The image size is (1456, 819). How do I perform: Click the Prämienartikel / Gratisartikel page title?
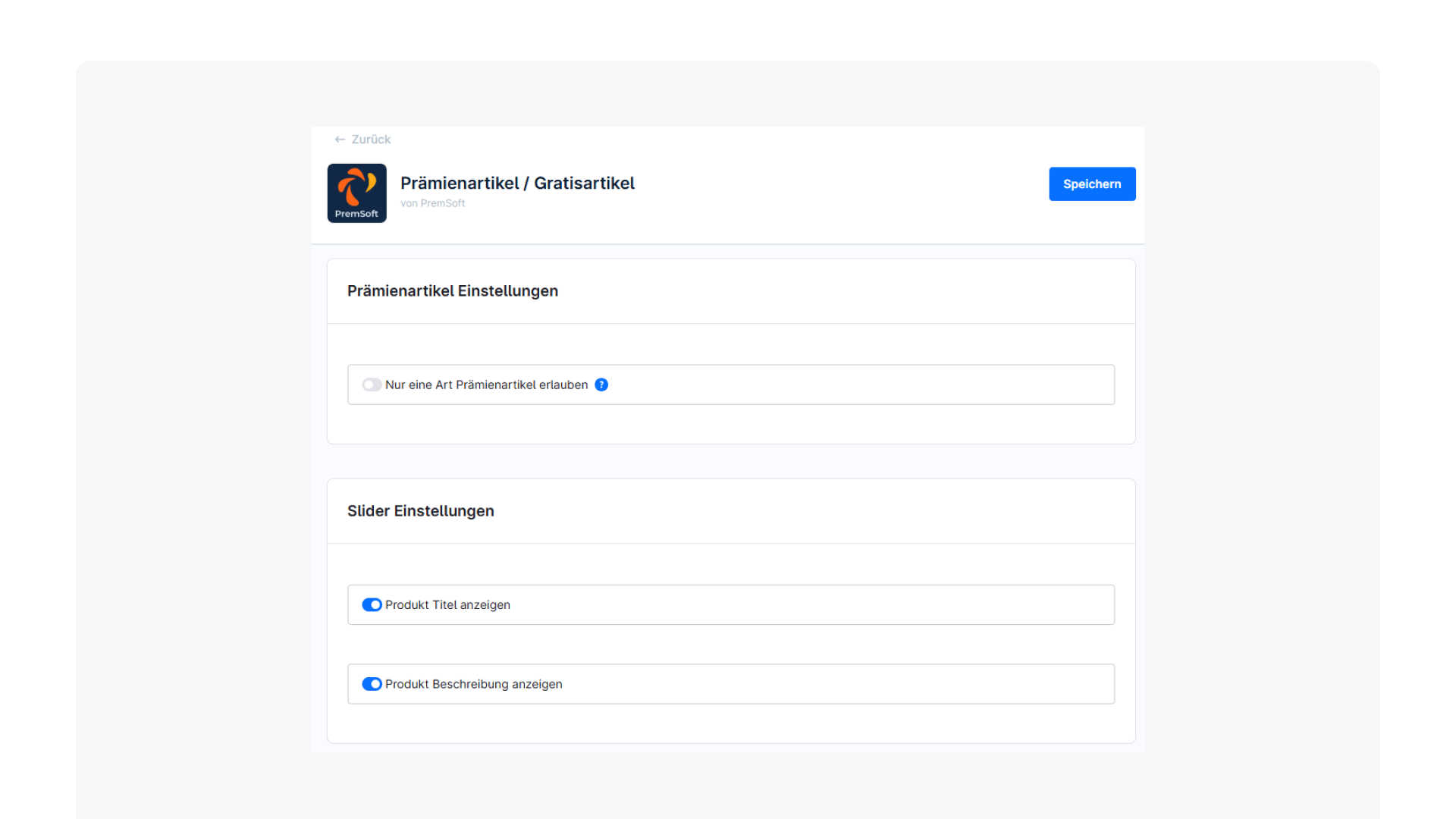pyautogui.click(x=517, y=184)
